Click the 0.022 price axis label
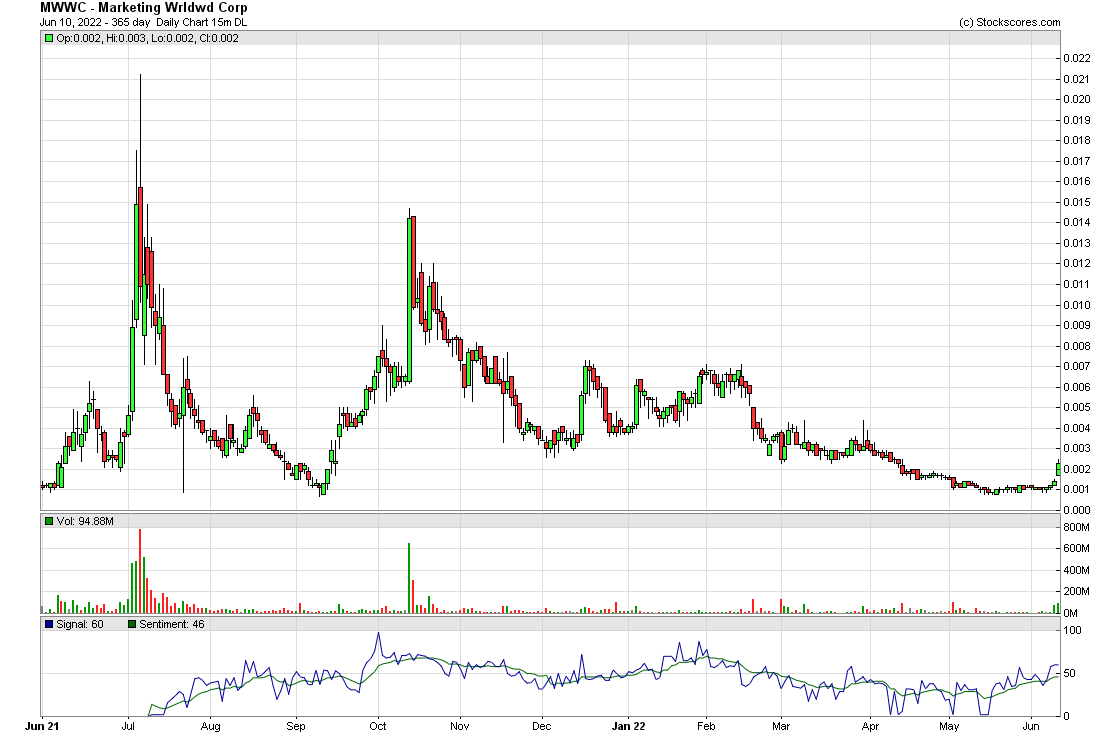 [x=1077, y=58]
